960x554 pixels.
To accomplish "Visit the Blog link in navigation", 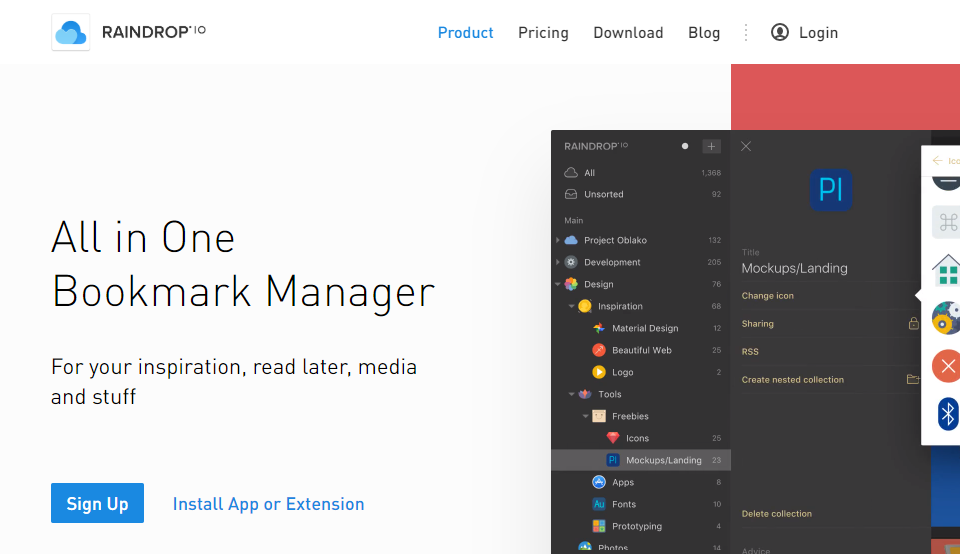I will pyautogui.click(x=704, y=32).
